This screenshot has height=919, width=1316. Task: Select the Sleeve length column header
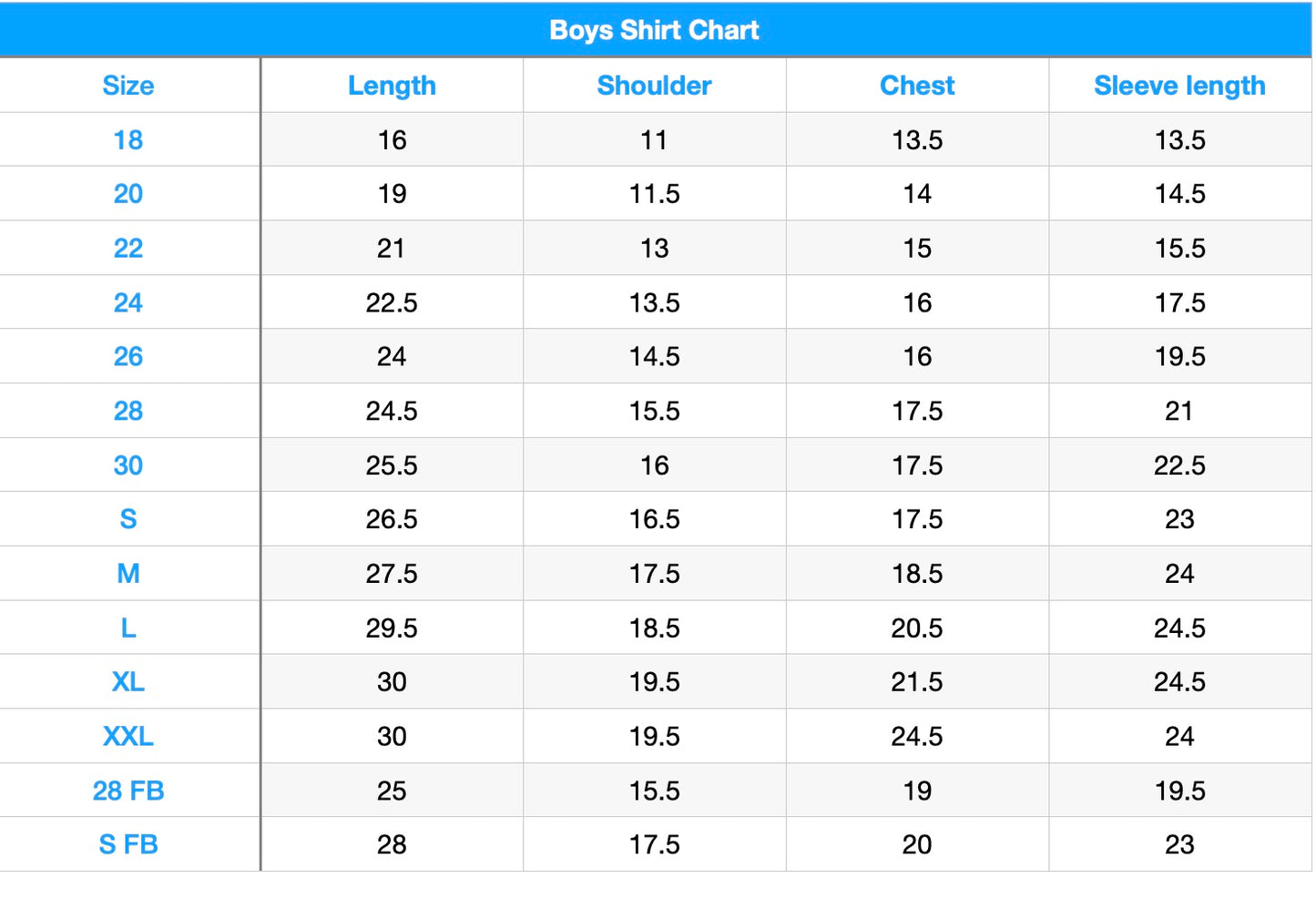coord(1179,86)
